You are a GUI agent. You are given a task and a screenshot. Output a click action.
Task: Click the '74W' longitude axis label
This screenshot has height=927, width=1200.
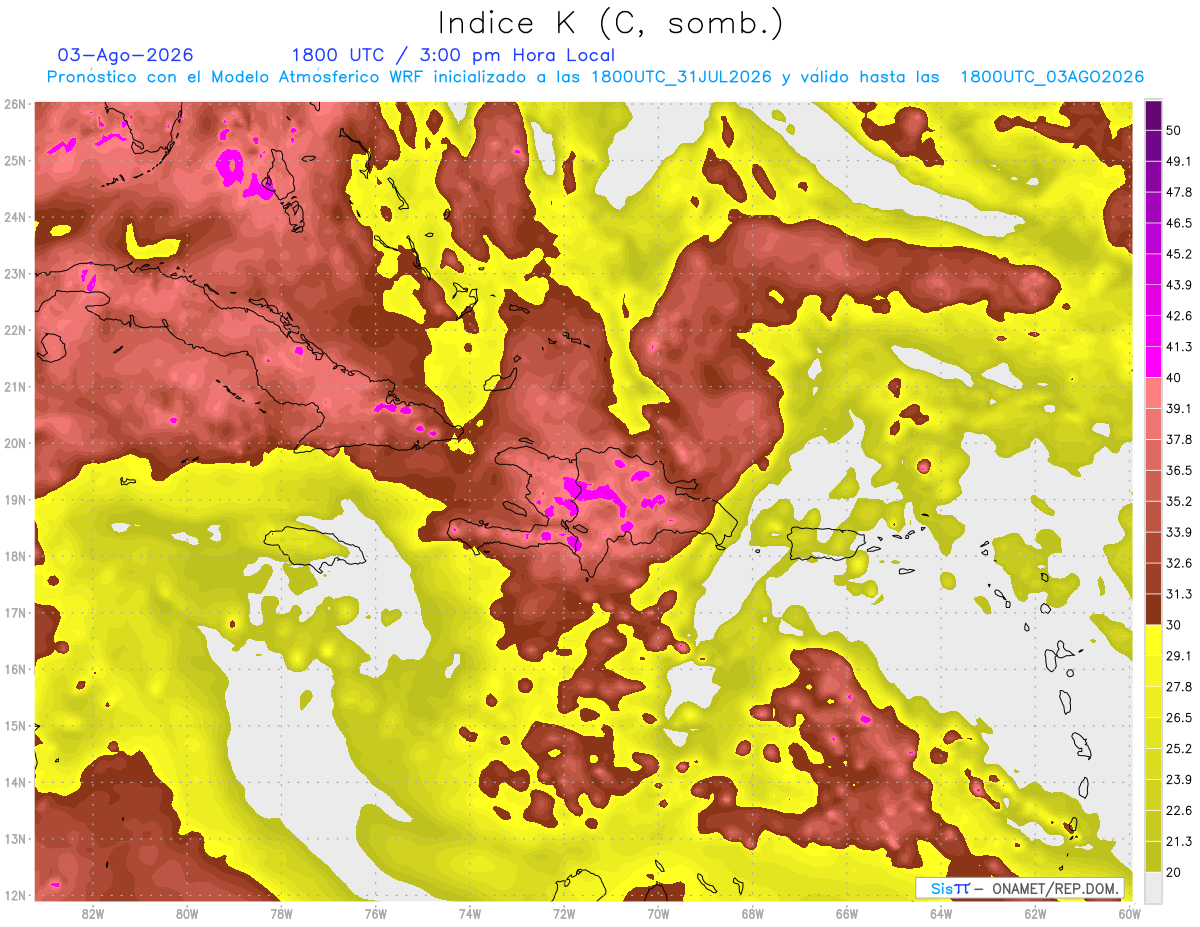click(470, 913)
